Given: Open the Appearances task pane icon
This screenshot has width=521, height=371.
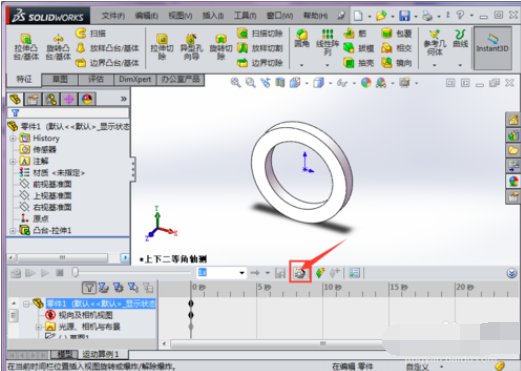Looking at the screenshot, I should 513,182.
